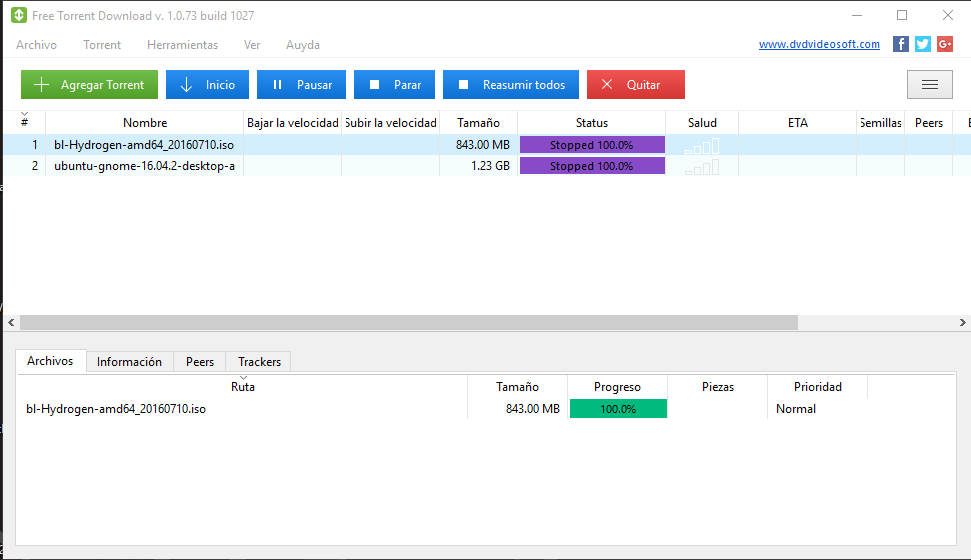Viewport: 971px width, 560px height.
Task: Open the hamburger options menu button
Action: pos(930,84)
